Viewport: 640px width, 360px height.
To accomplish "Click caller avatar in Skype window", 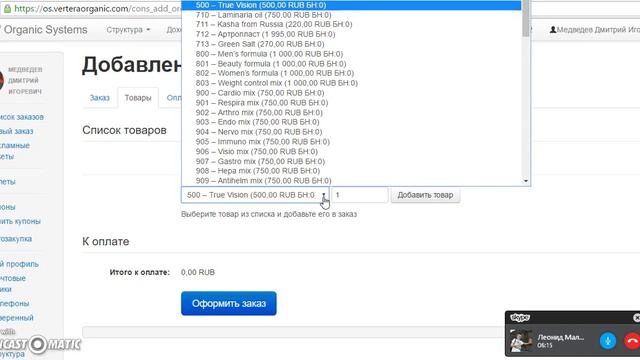I will (521, 340).
